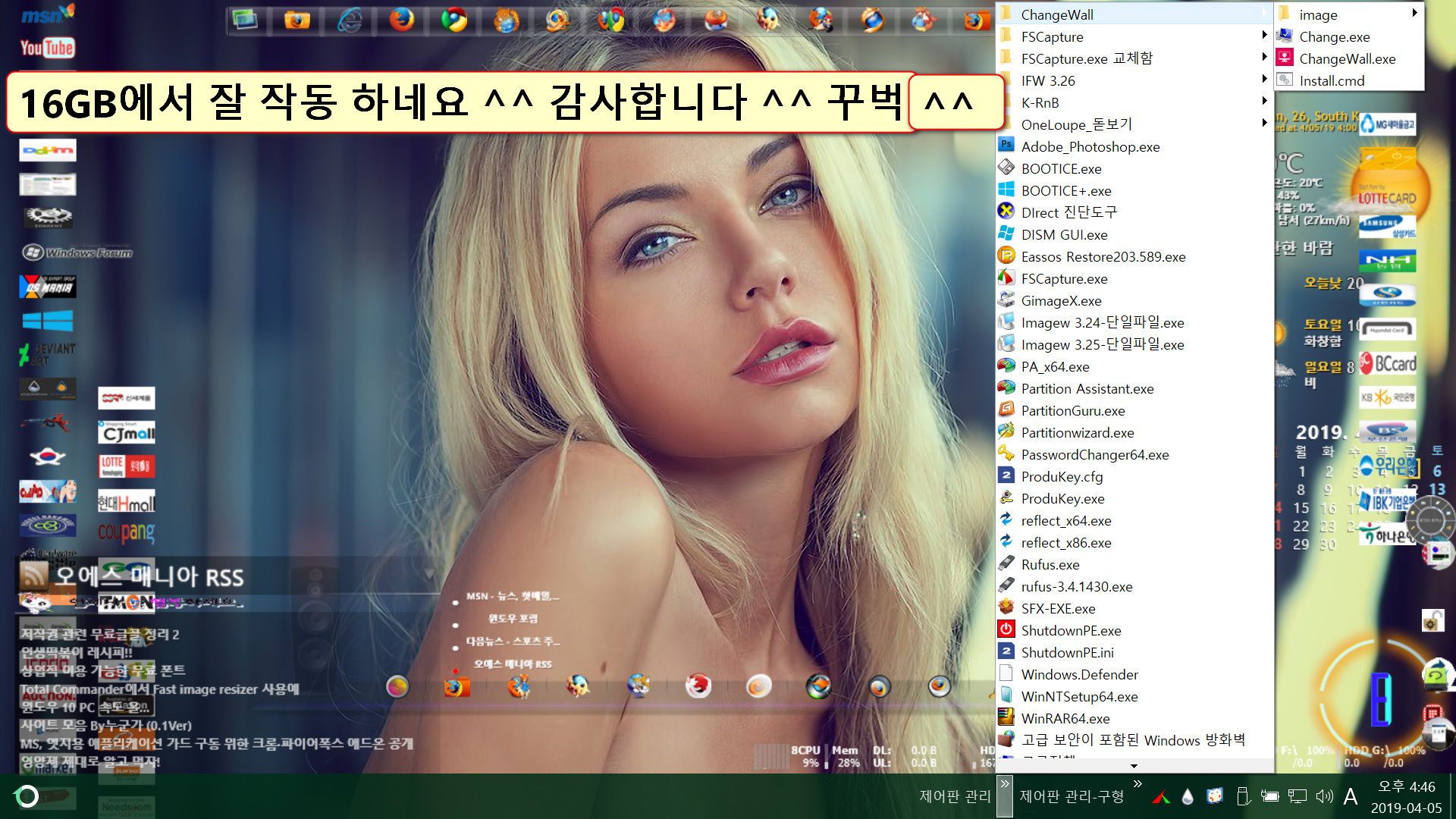This screenshot has height=819, width=1456.
Task: Open 고급 보안이 포함된 Windows 방화벽
Action: (x=1134, y=740)
